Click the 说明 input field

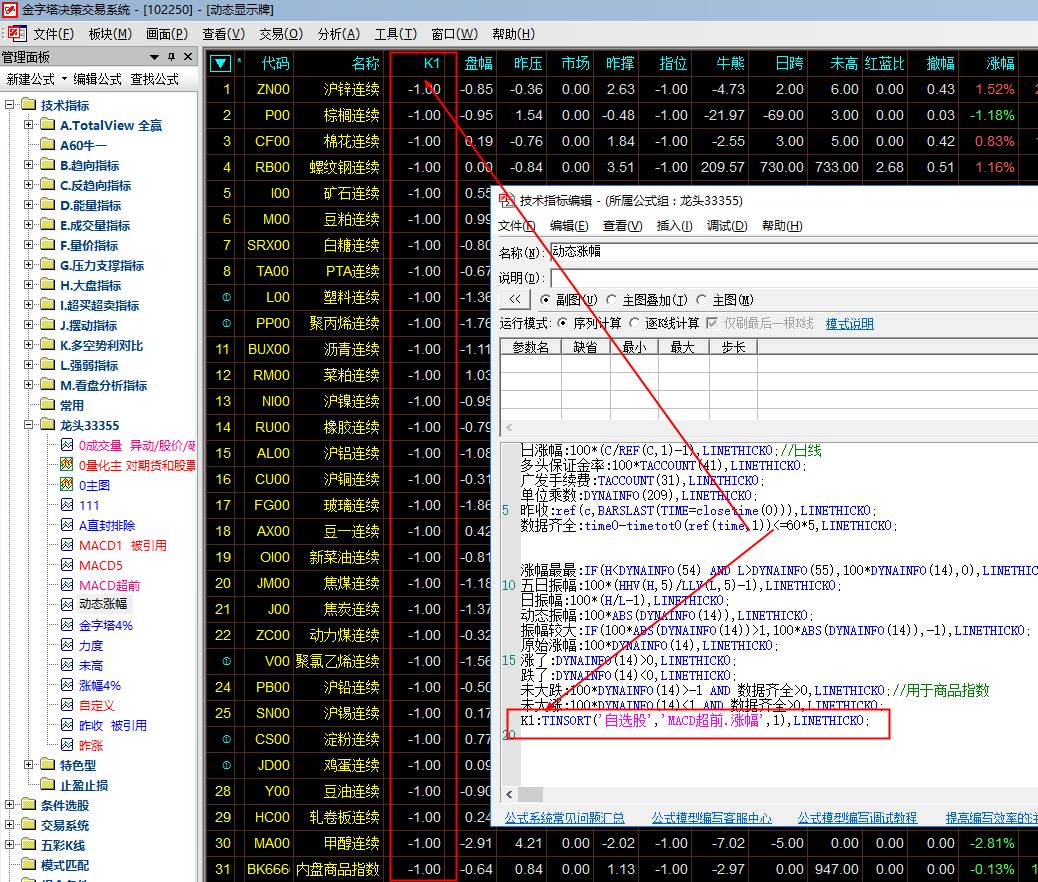point(794,277)
